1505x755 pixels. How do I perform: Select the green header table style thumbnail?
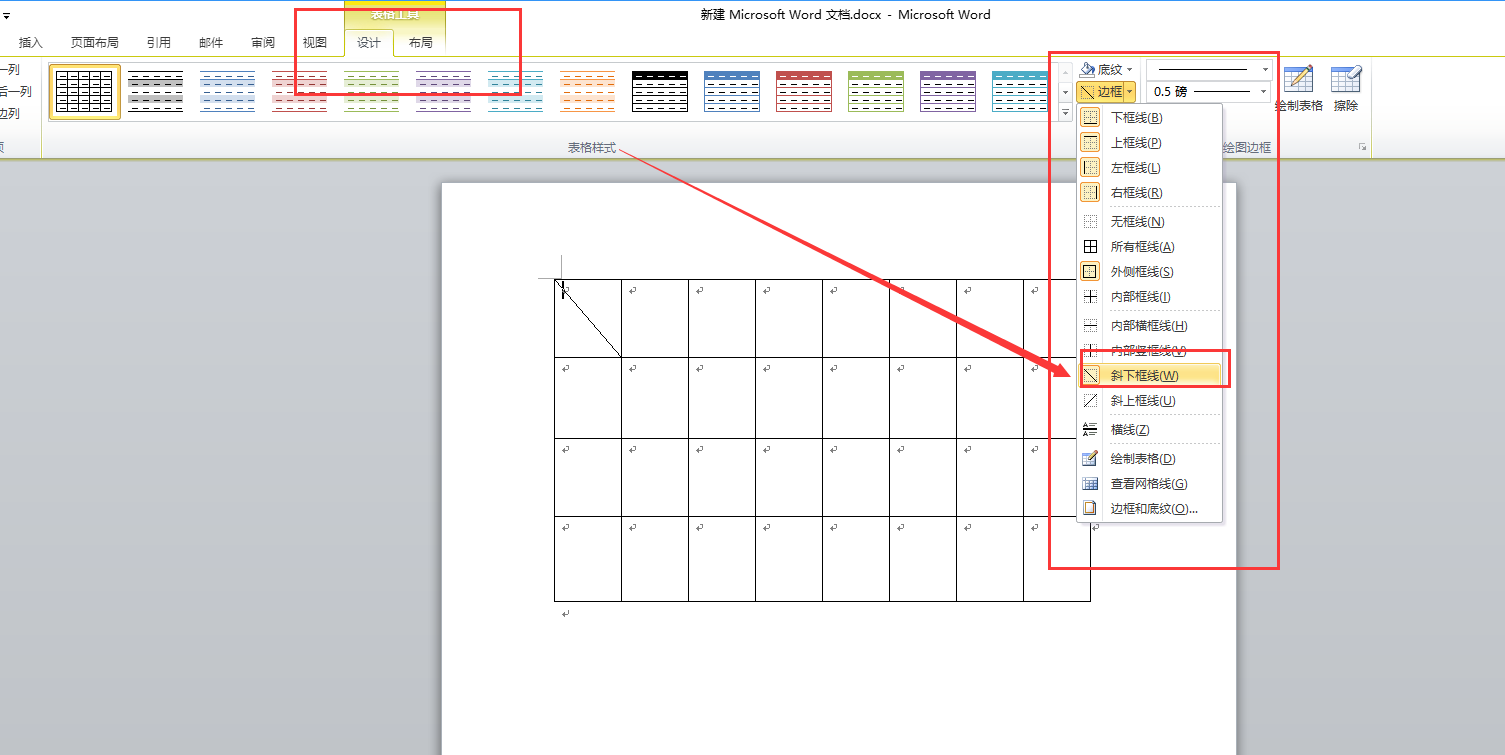[876, 92]
